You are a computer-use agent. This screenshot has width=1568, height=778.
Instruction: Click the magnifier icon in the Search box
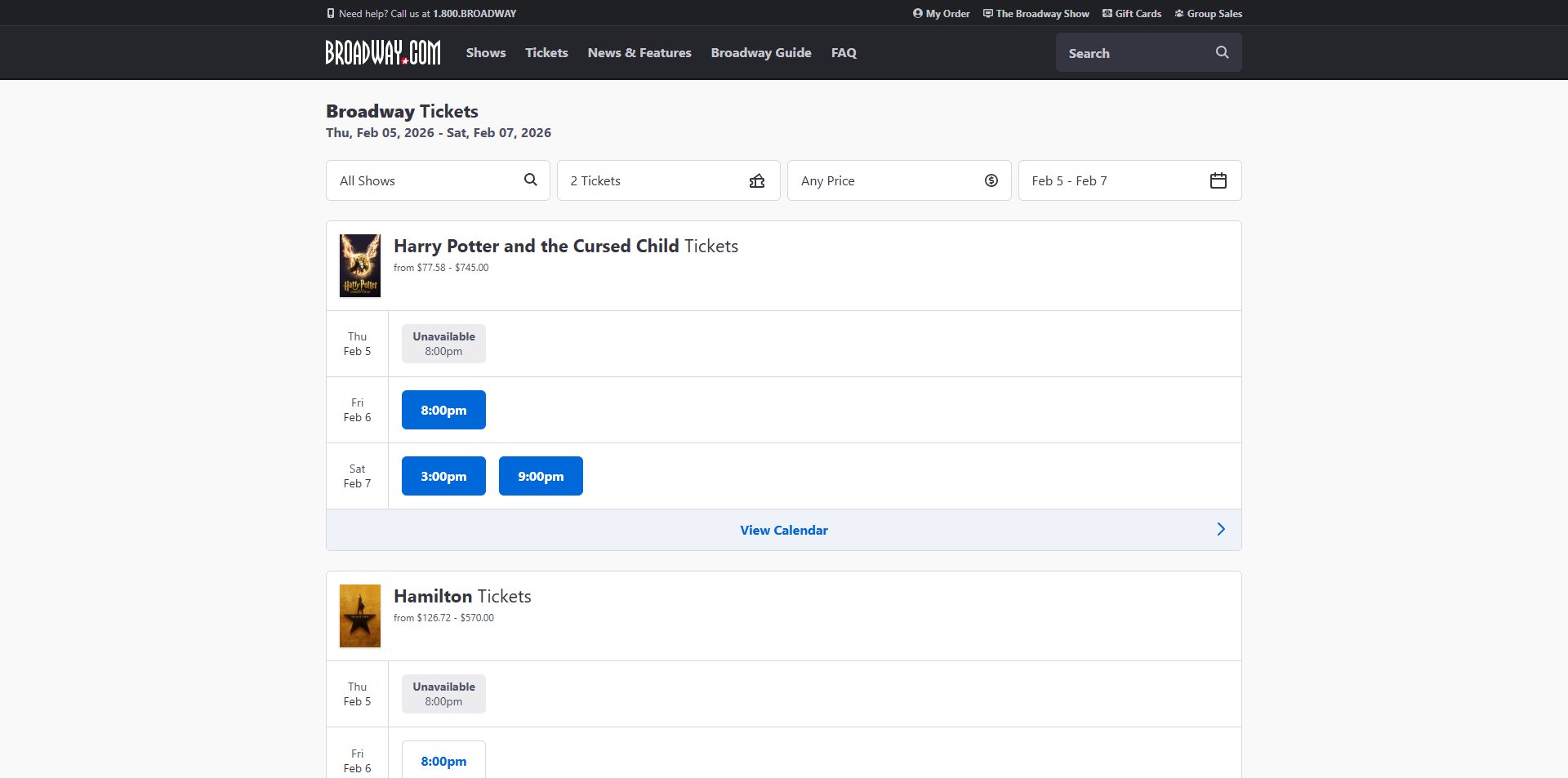(1222, 52)
